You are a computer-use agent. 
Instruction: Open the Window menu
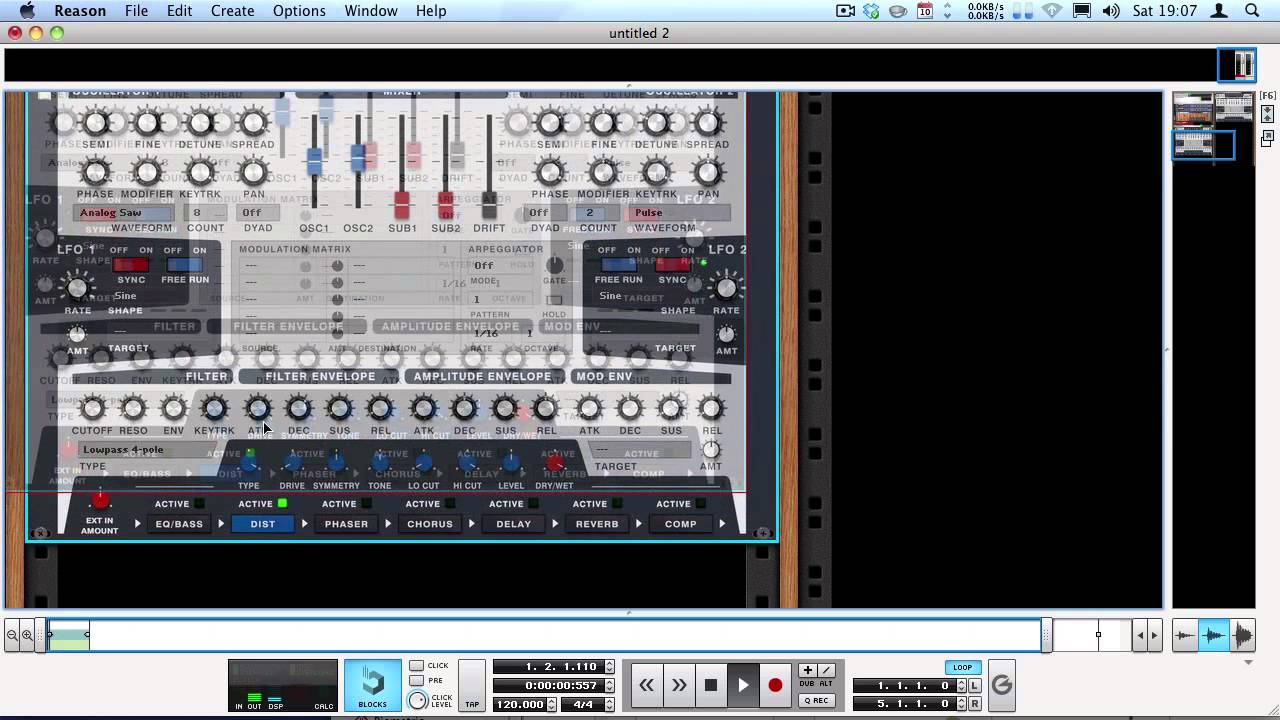(x=371, y=11)
